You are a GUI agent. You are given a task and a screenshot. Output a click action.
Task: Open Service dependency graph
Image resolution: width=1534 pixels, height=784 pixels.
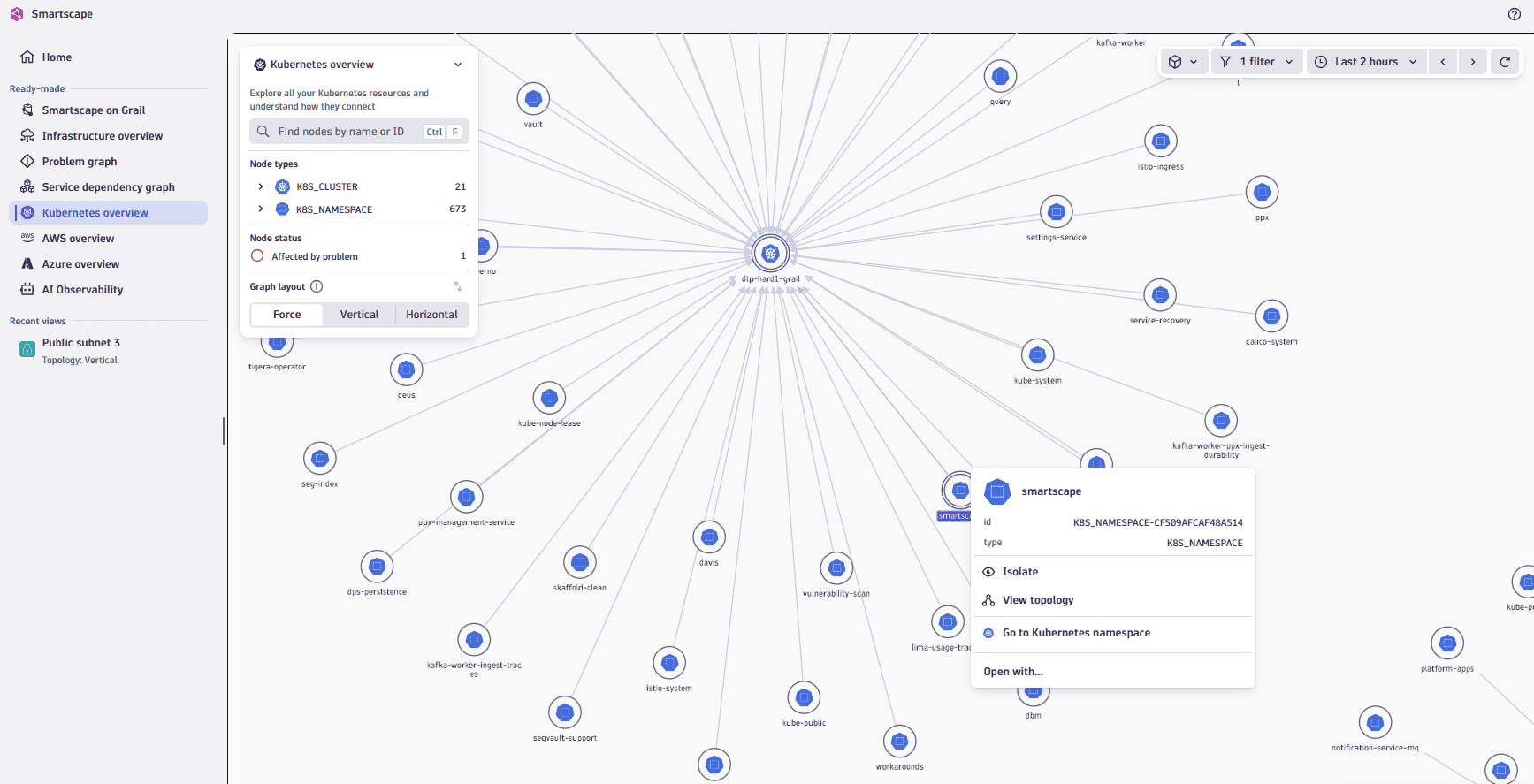(x=109, y=187)
